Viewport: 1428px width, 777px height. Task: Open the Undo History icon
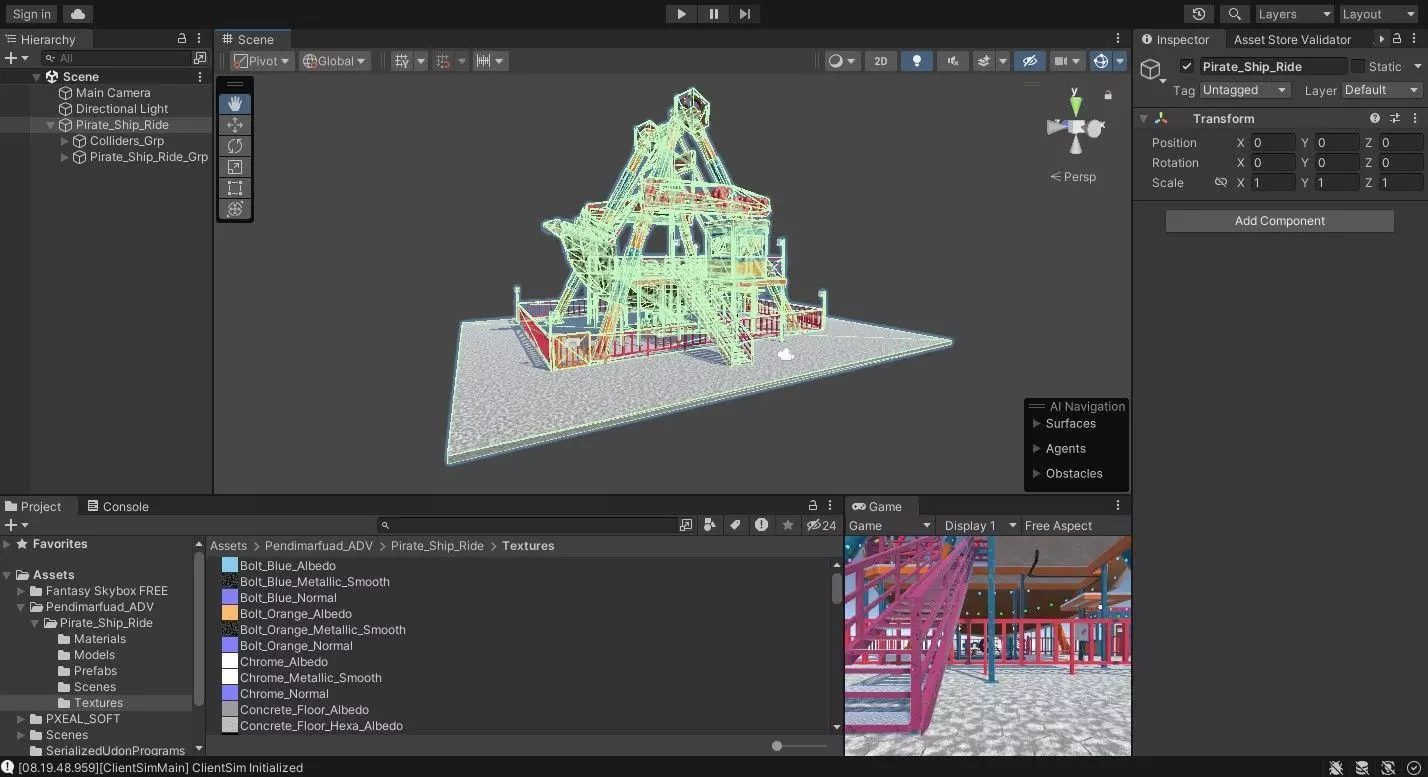(x=1198, y=14)
